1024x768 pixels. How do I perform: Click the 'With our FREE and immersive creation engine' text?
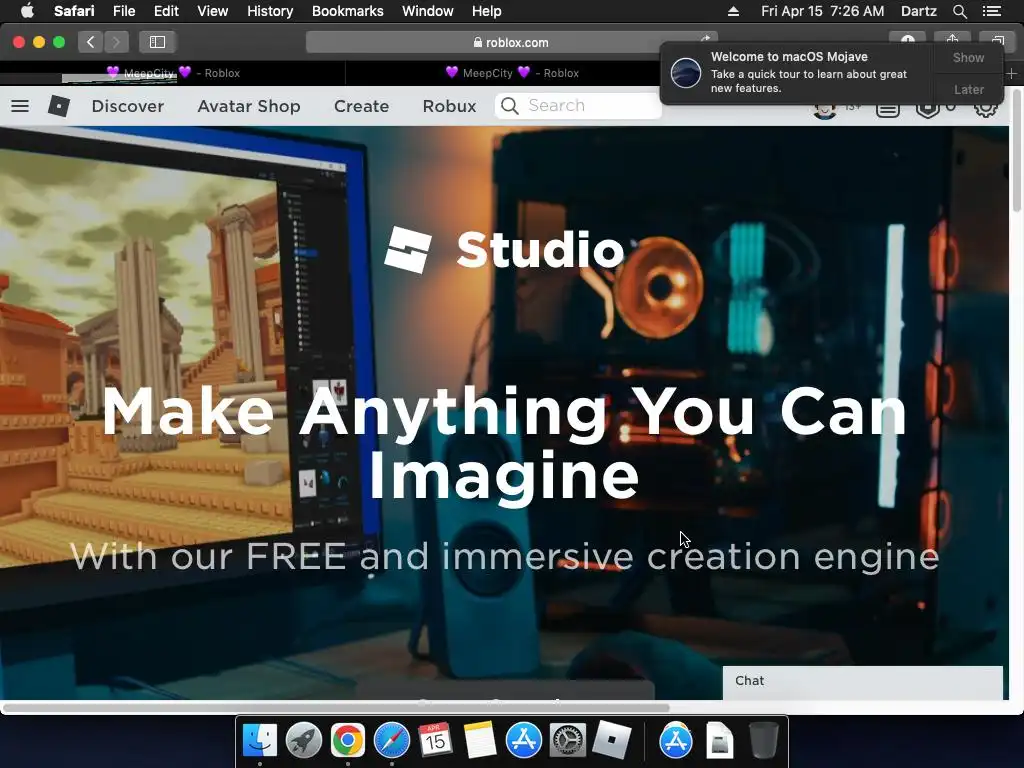point(504,556)
